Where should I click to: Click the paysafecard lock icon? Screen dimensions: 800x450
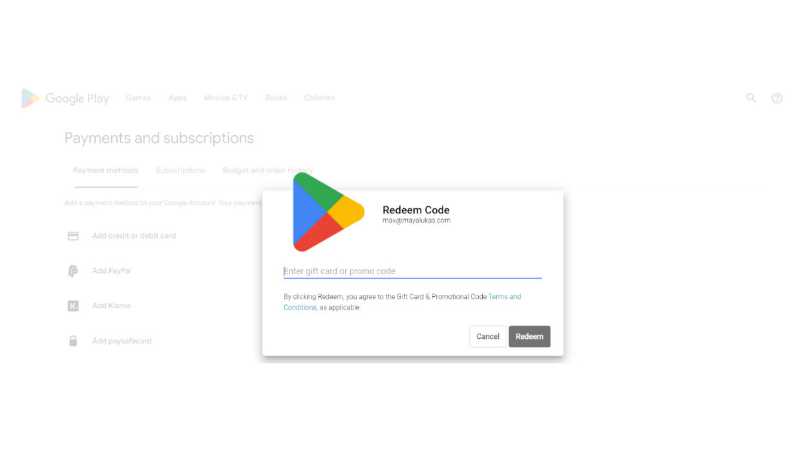pos(73,341)
